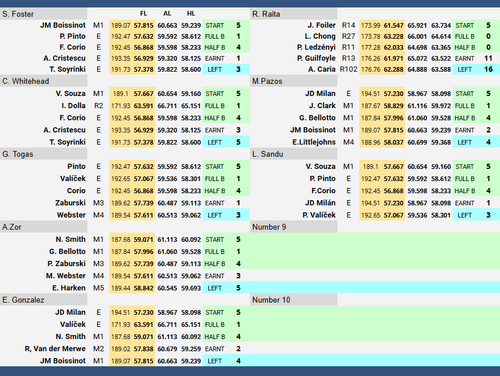Click the J. Foiler name cell
This screenshot has width=500, height=376.
point(321,25)
